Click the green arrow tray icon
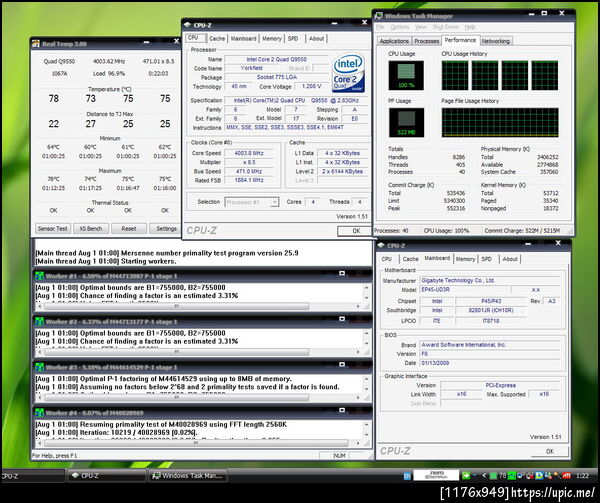The width and height of the screenshot is (600, 503). click(466, 475)
